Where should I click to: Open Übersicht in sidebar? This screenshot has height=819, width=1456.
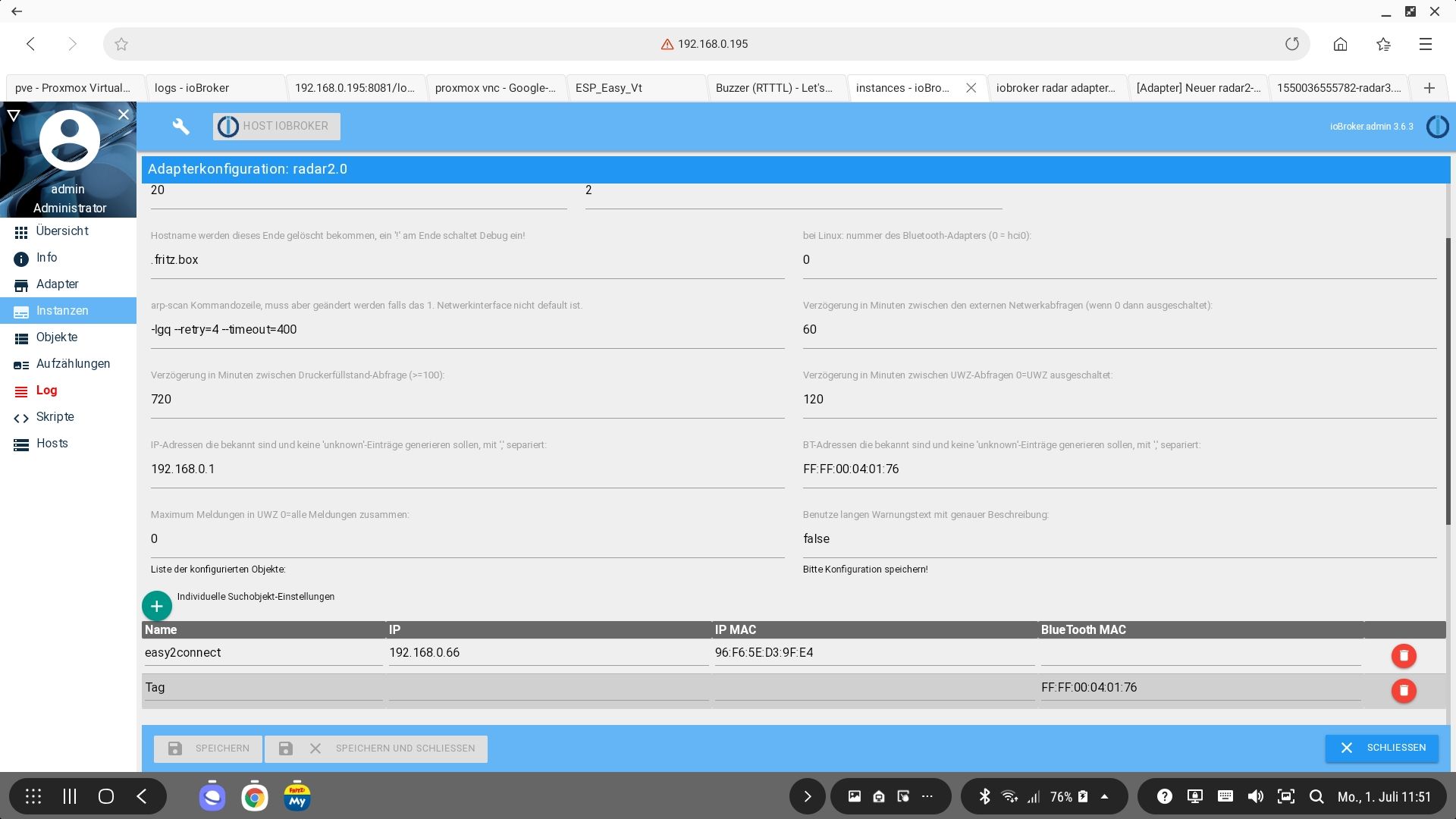pos(68,231)
